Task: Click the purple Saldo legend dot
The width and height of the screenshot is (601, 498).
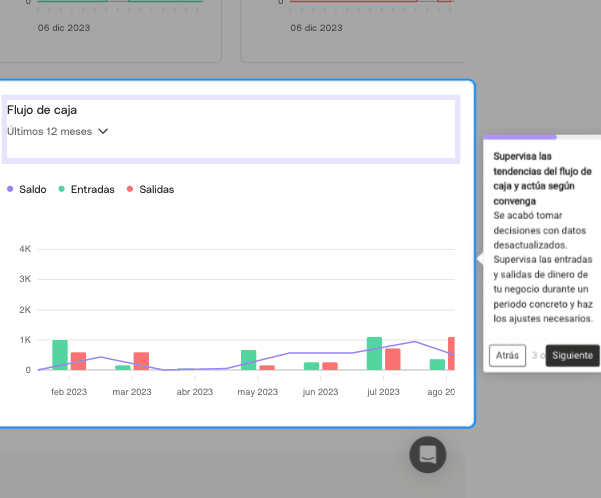Action: [x=10, y=189]
